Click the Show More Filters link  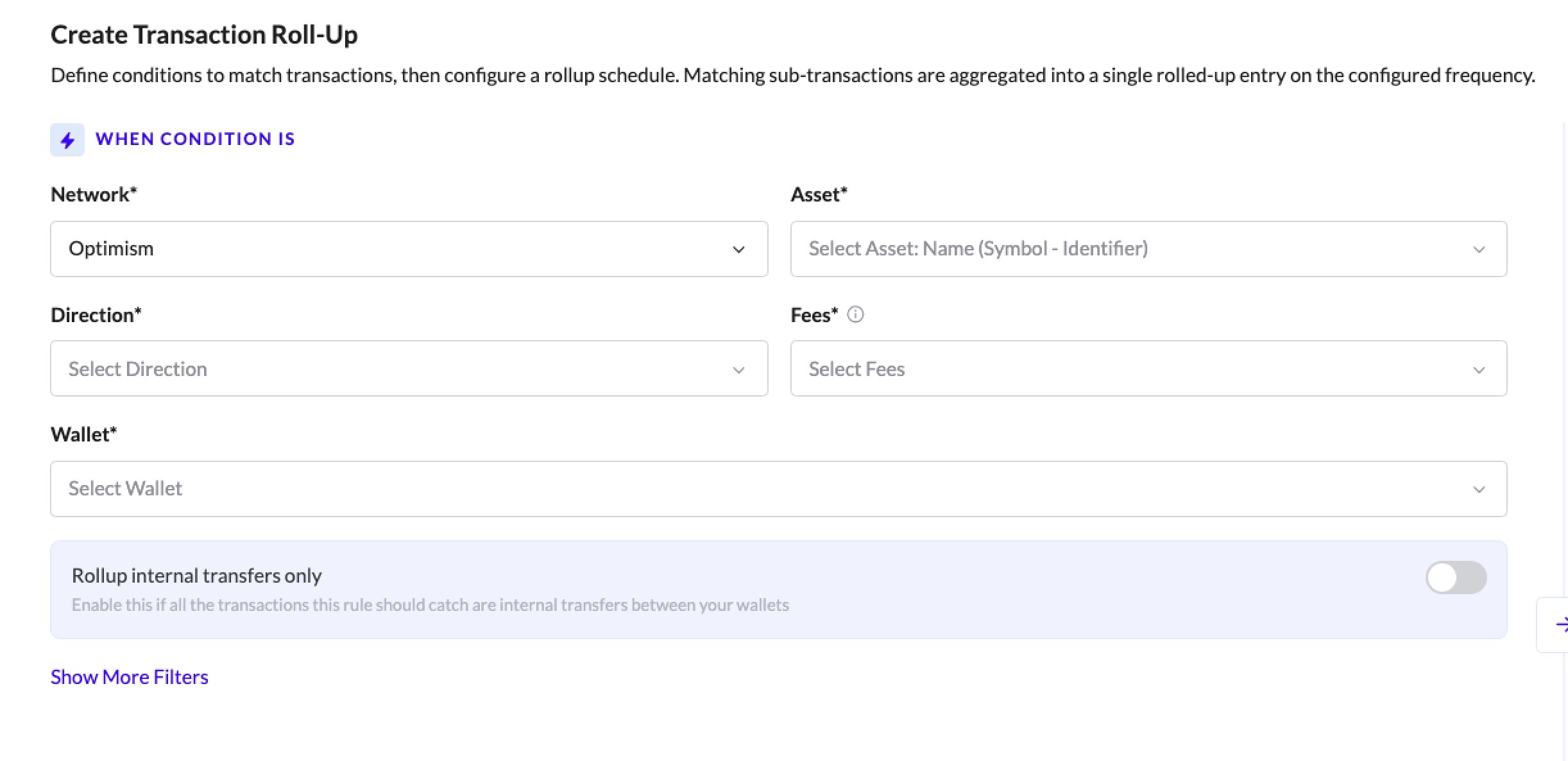click(130, 677)
